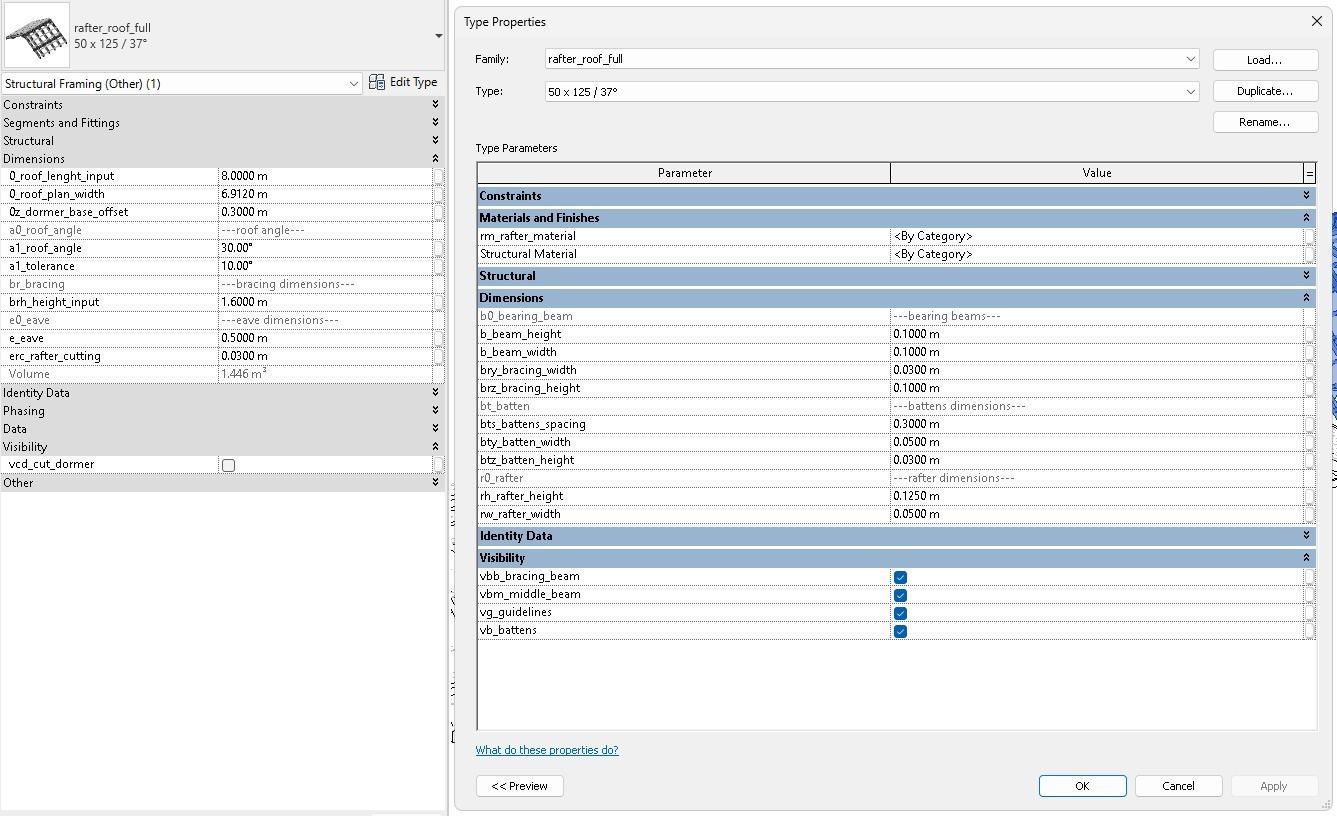Open the 'What do these properties do?' link
This screenshot has height=816, width=1337.
pyautogui.click(x=547, y=750)
